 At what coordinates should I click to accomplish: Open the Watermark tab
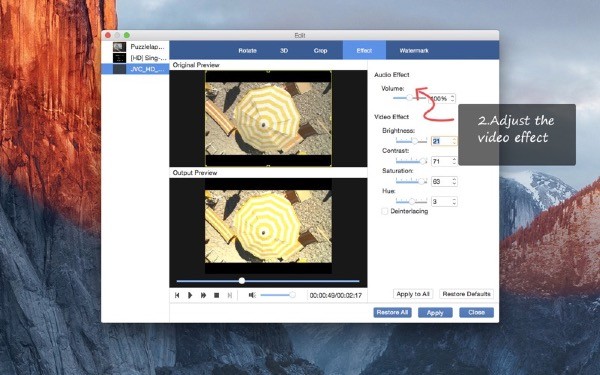[x=414, y=51]
